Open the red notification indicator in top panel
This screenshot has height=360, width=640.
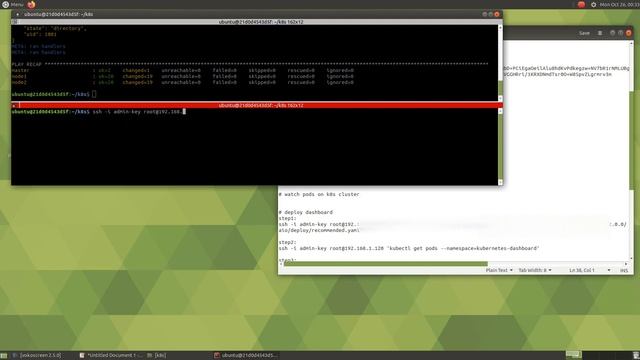point(581,4)
